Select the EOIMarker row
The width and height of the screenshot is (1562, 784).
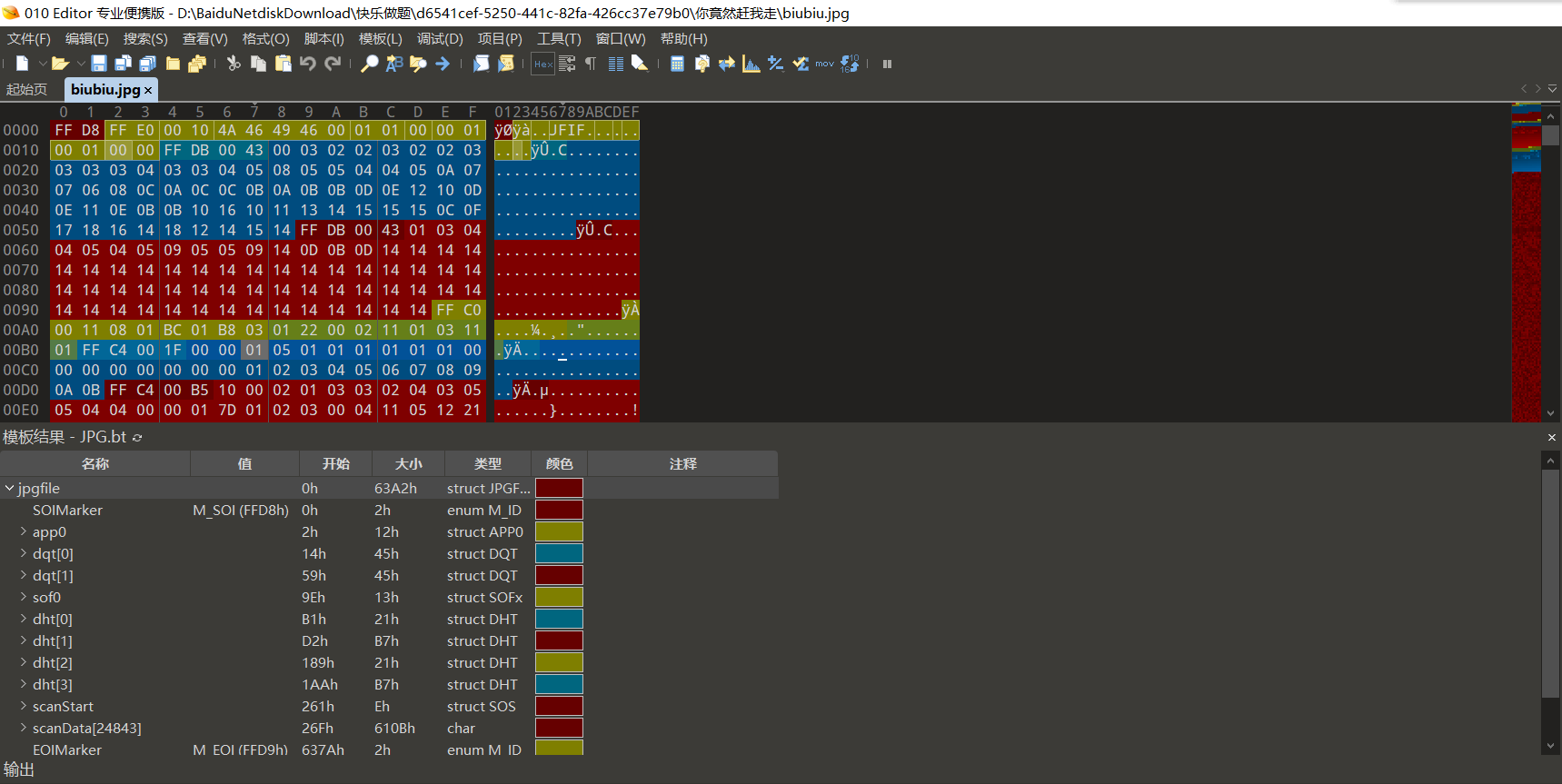click(x=389, y=749)
